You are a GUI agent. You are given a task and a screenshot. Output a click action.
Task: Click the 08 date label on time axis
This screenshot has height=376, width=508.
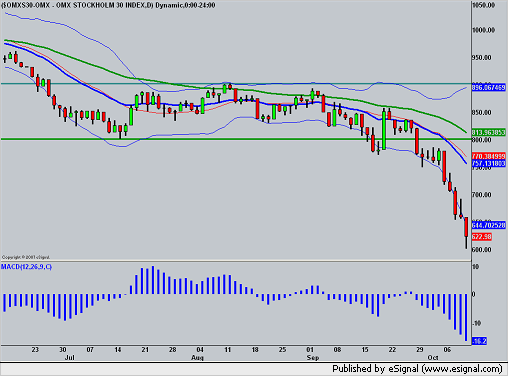[337, 350]
